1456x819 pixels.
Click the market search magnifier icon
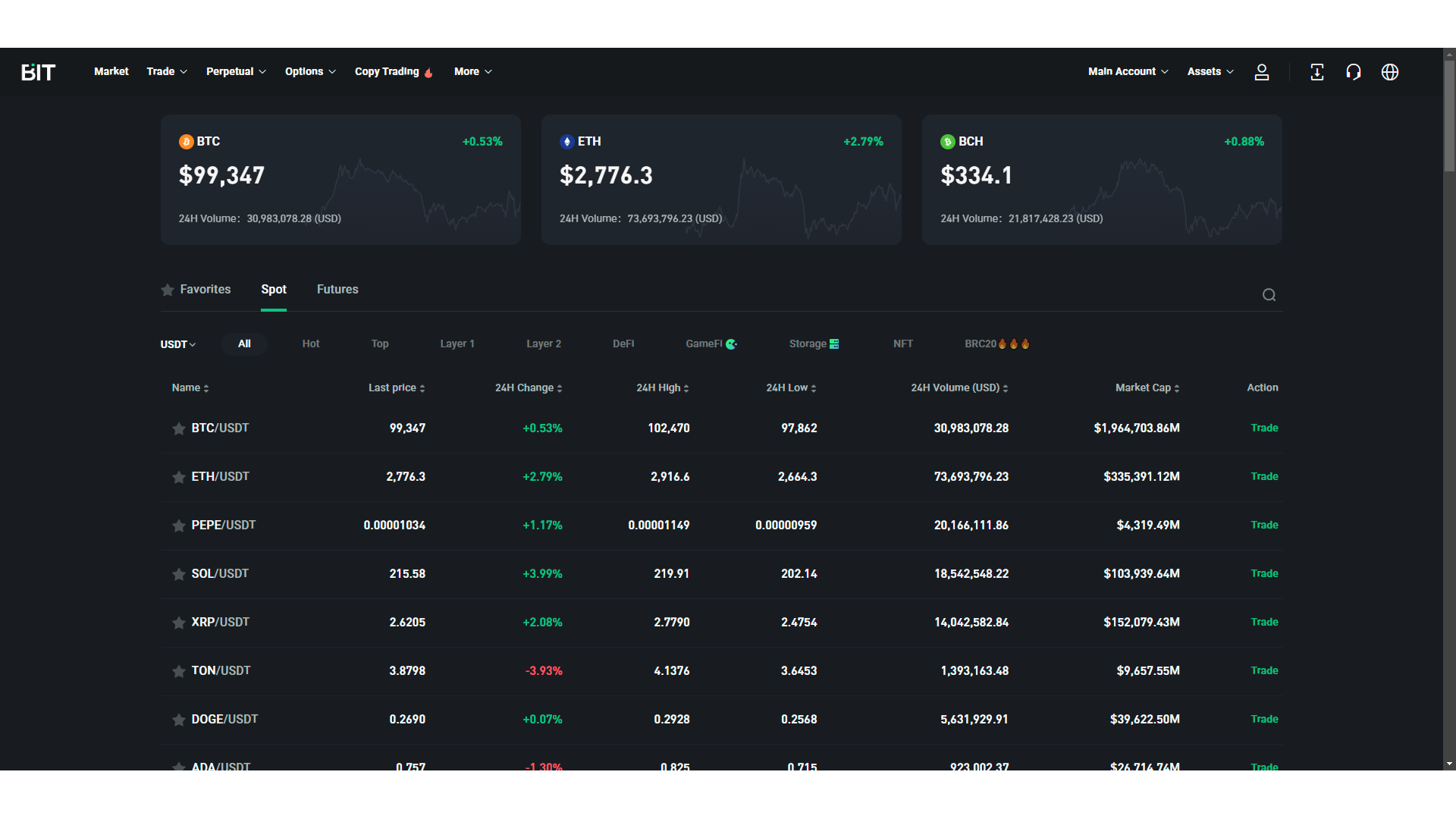click(x=1269, y=295)
